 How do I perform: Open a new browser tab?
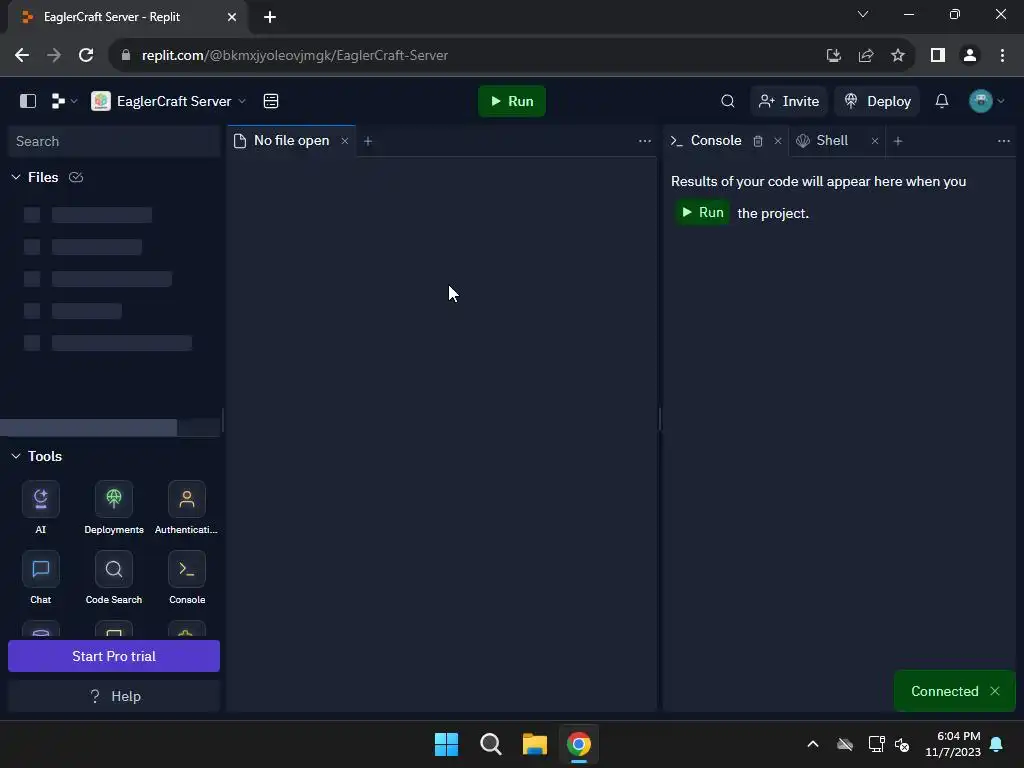point(270,17)
